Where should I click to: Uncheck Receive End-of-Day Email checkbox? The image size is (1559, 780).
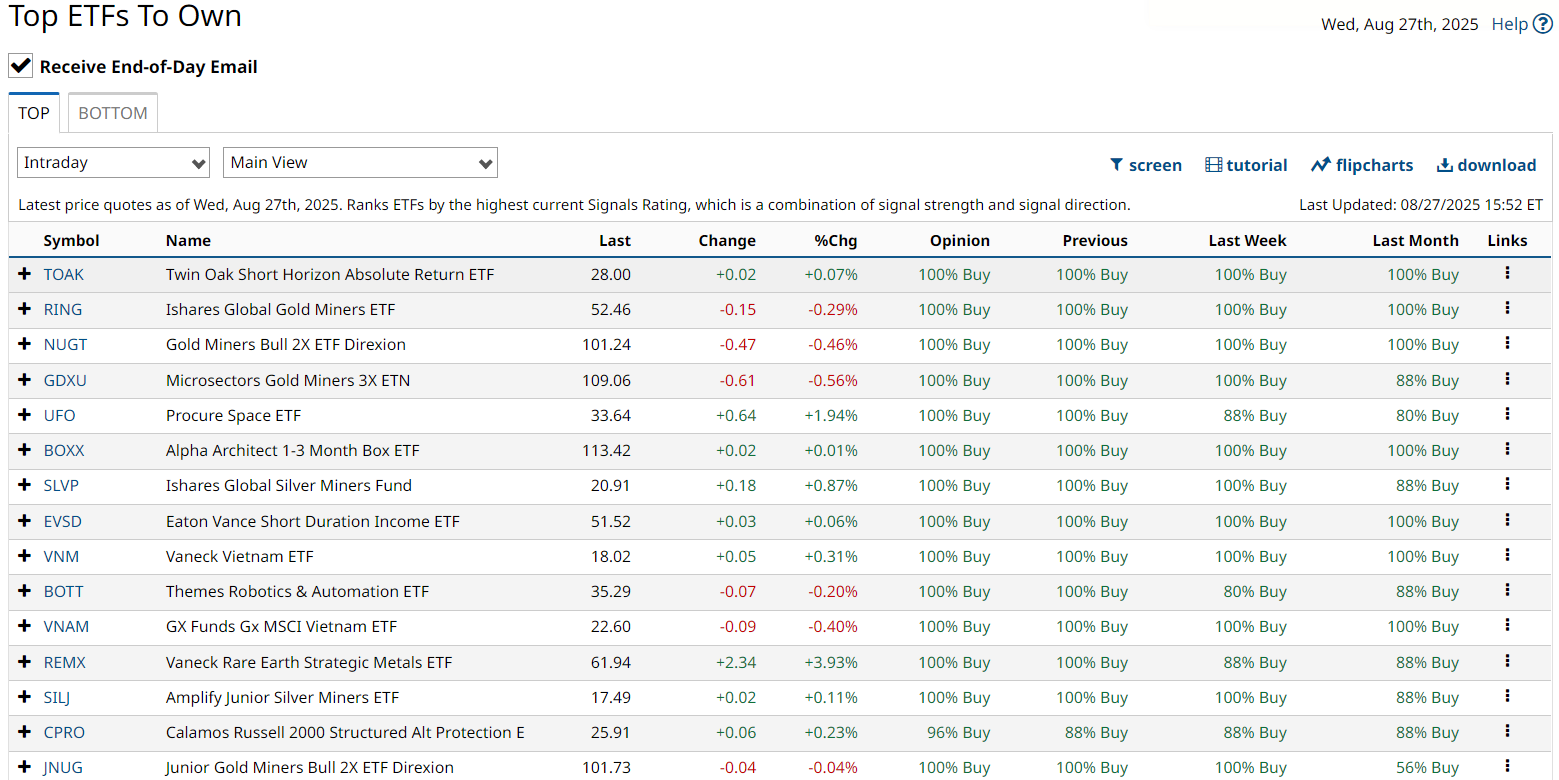click(x=20, y=66)
